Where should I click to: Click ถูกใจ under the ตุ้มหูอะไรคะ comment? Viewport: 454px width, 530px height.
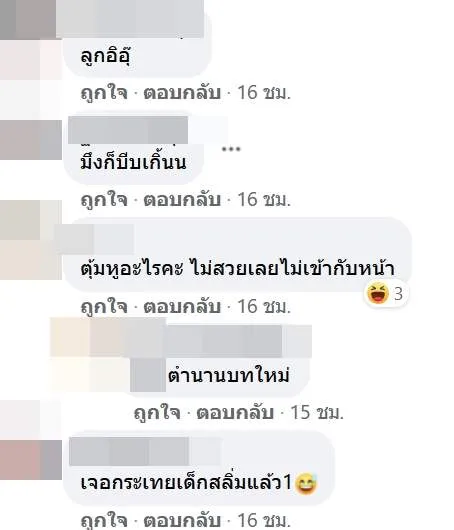[x=104, y=307]
